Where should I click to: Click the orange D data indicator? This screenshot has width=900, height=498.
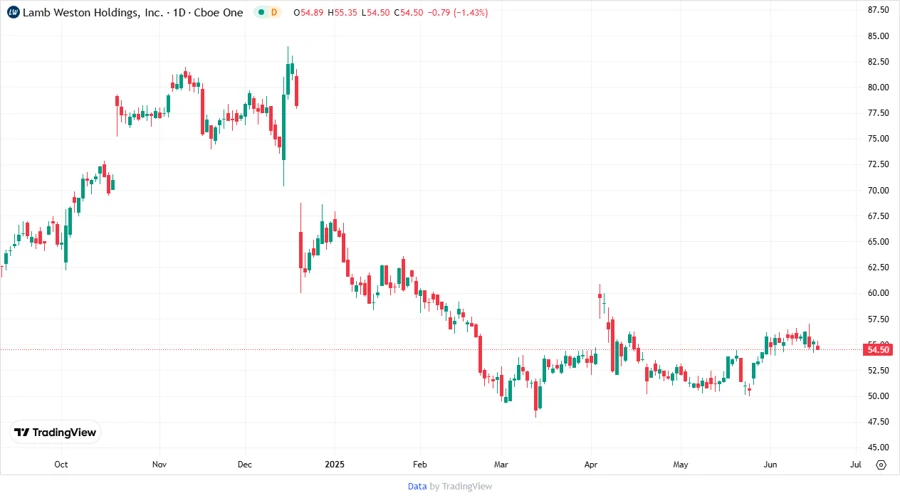(x=274, y=12)
